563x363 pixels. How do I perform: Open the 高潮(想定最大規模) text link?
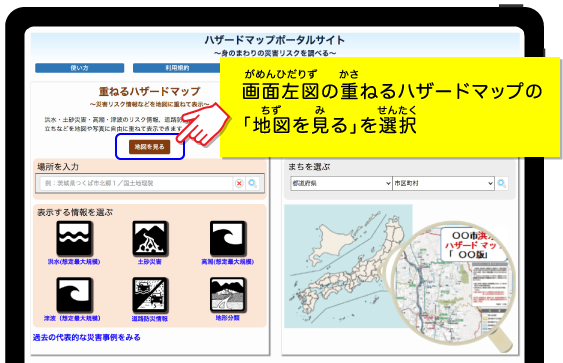(x=228, y=262)
